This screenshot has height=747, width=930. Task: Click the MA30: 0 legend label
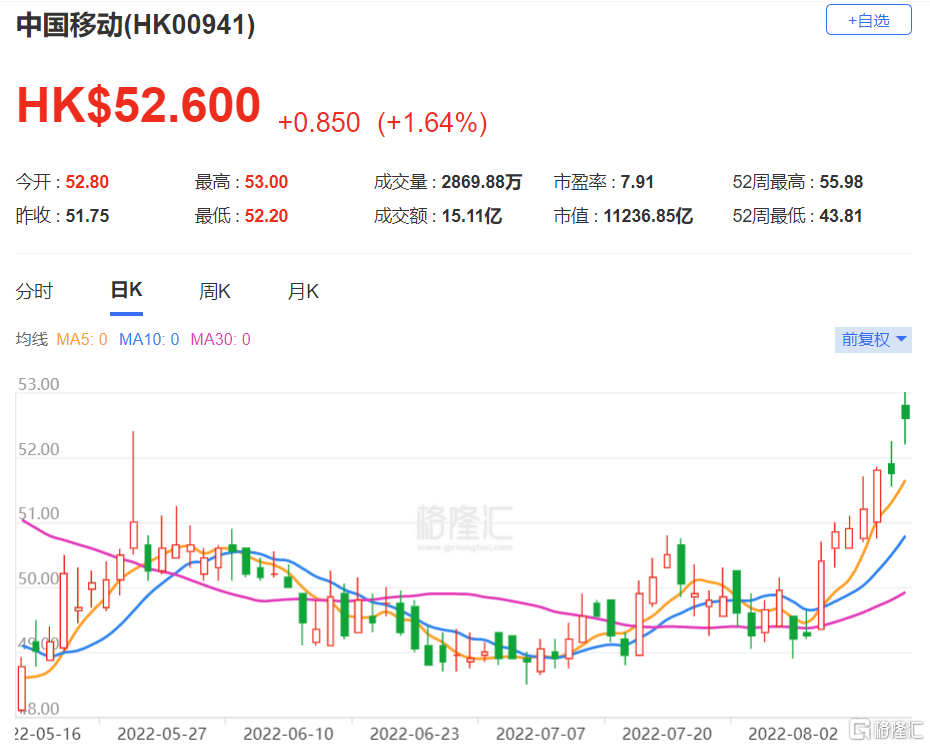coord(221,339)
